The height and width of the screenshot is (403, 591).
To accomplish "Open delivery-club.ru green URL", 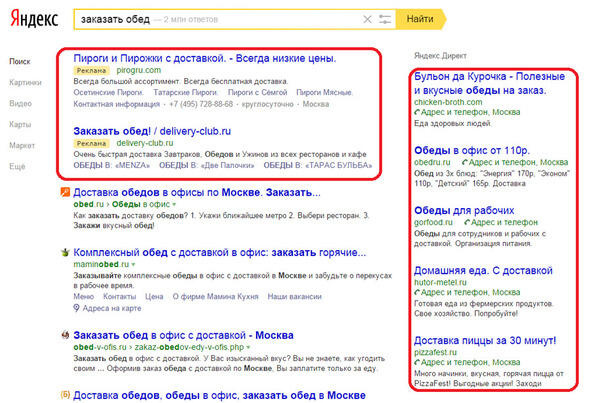I will tap(145, 143).
